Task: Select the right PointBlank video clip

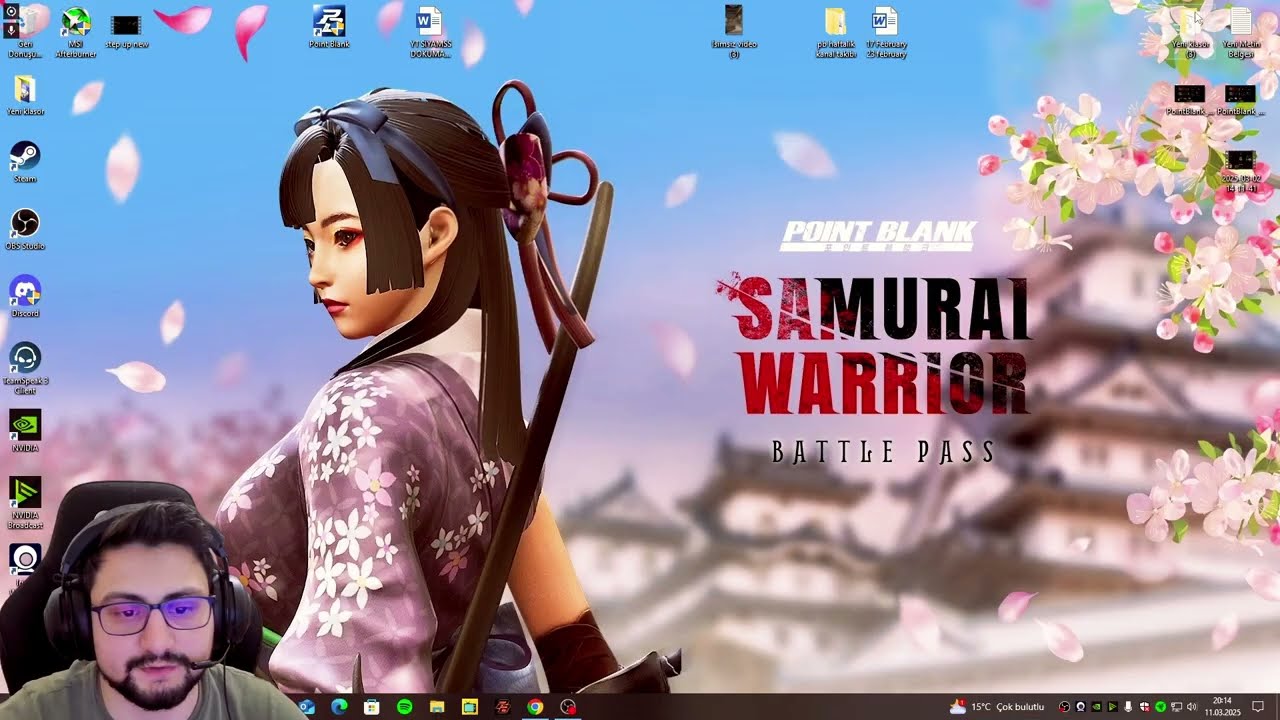Action: pos(1240,100)
